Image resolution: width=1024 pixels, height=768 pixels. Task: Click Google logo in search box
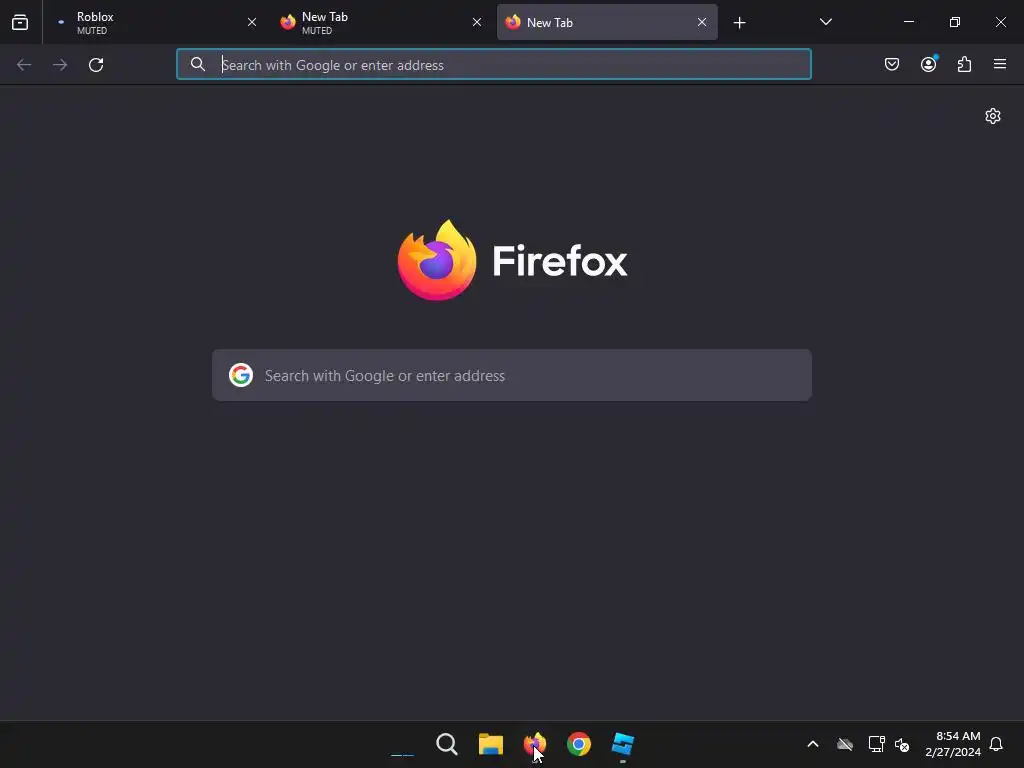(241, 376)
